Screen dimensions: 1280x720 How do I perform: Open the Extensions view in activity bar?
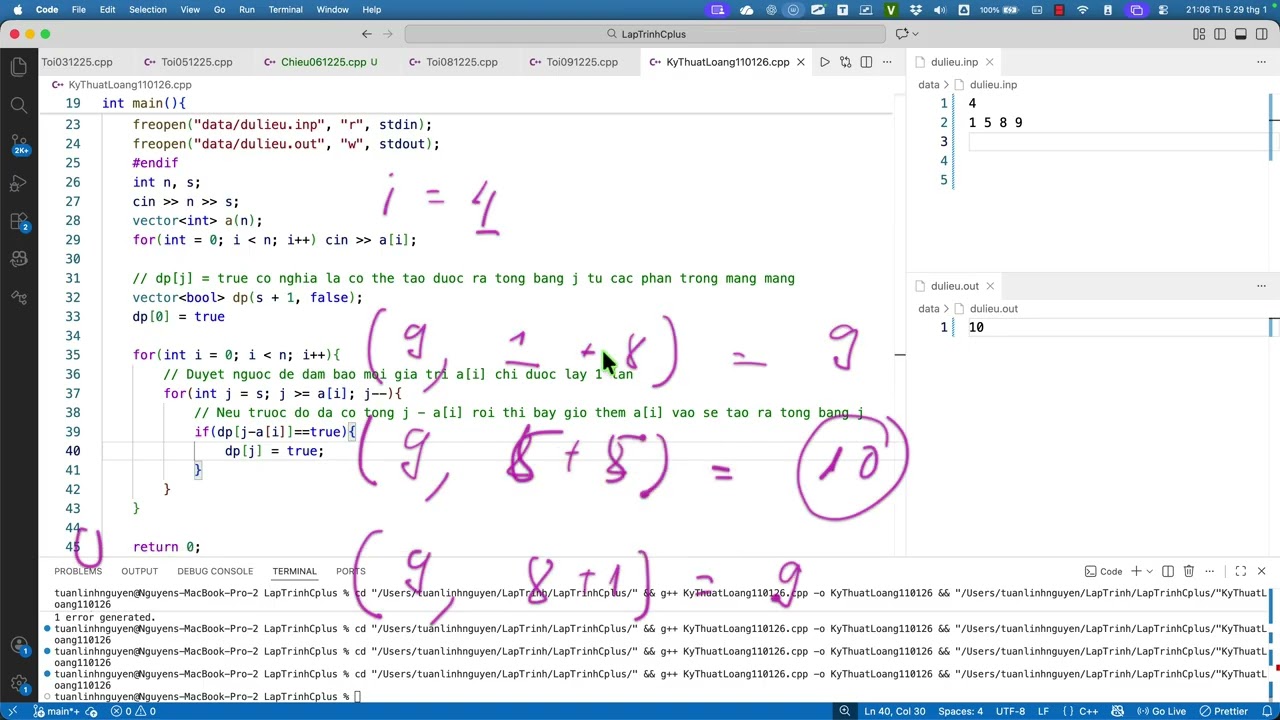[19, 221]
